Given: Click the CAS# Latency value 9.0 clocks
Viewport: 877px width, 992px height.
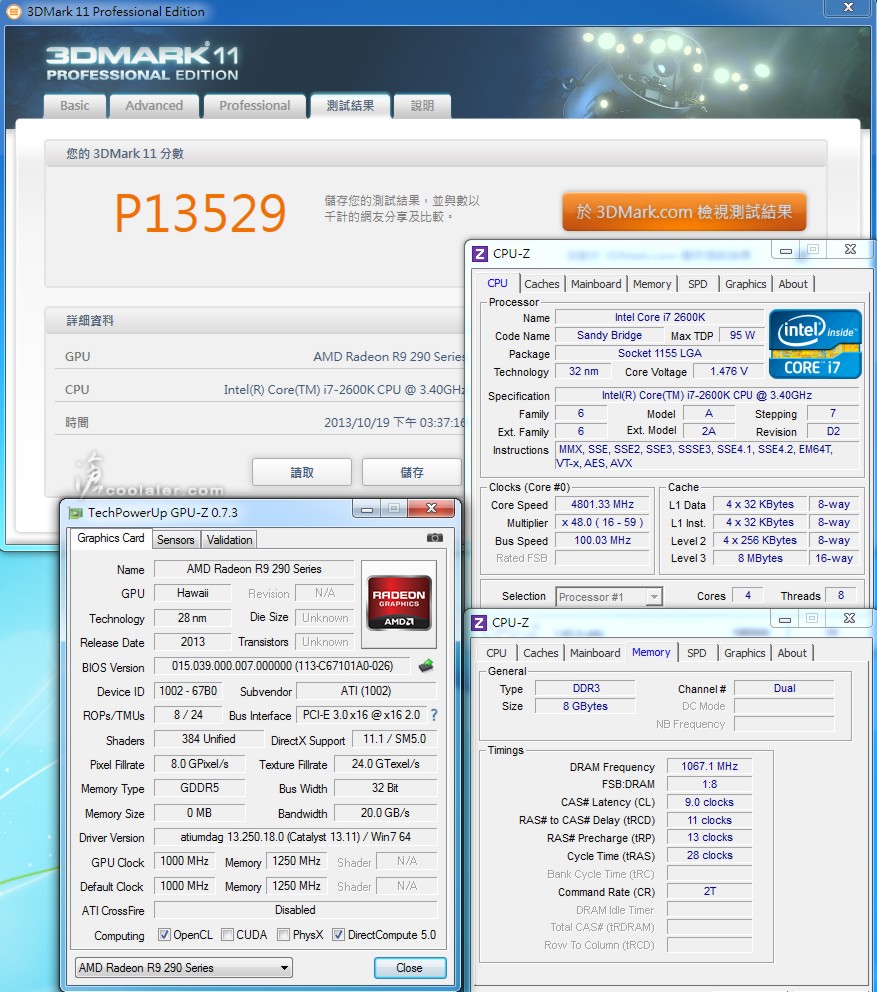Looking at the screenshot, I should (709, 802).
